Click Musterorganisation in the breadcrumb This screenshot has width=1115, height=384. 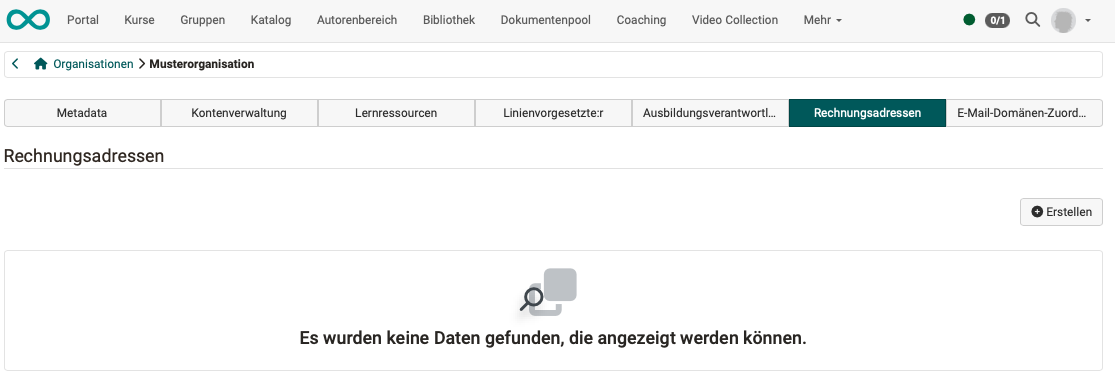[201, 64]
